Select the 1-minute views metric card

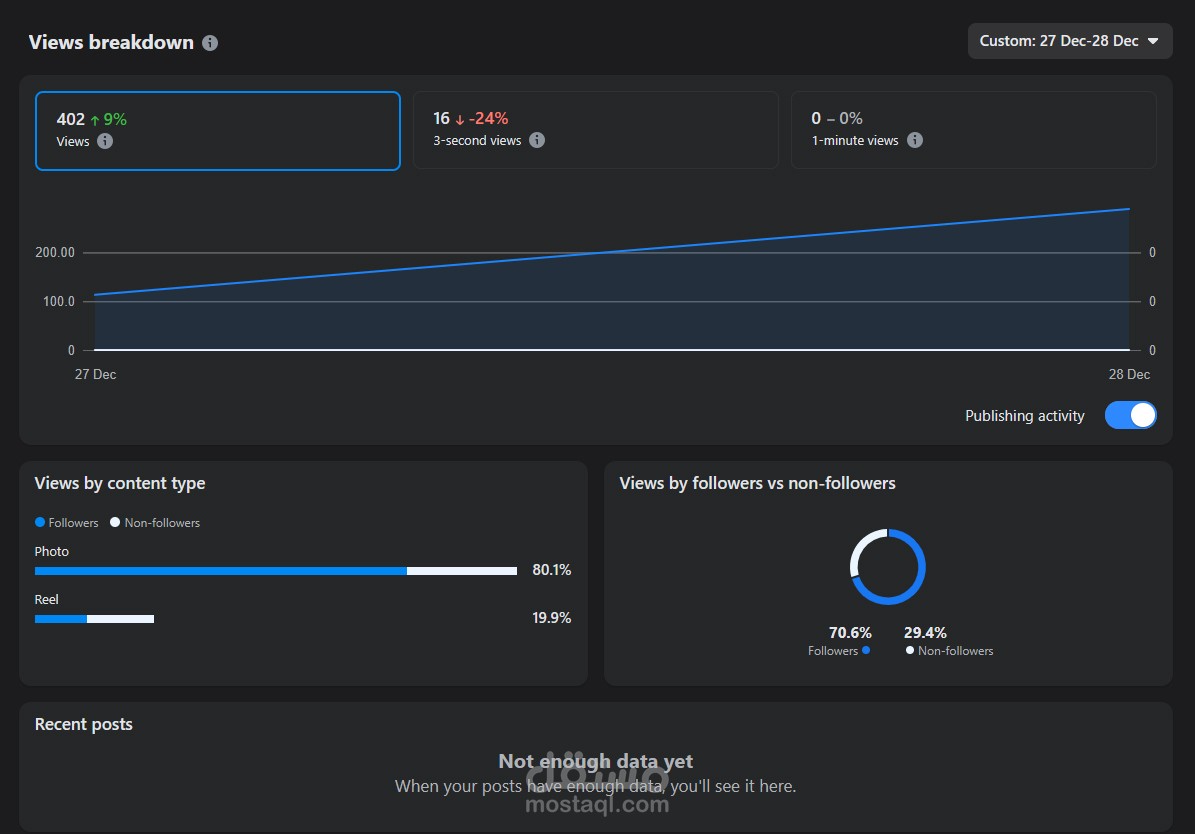(x=973, y=130)
